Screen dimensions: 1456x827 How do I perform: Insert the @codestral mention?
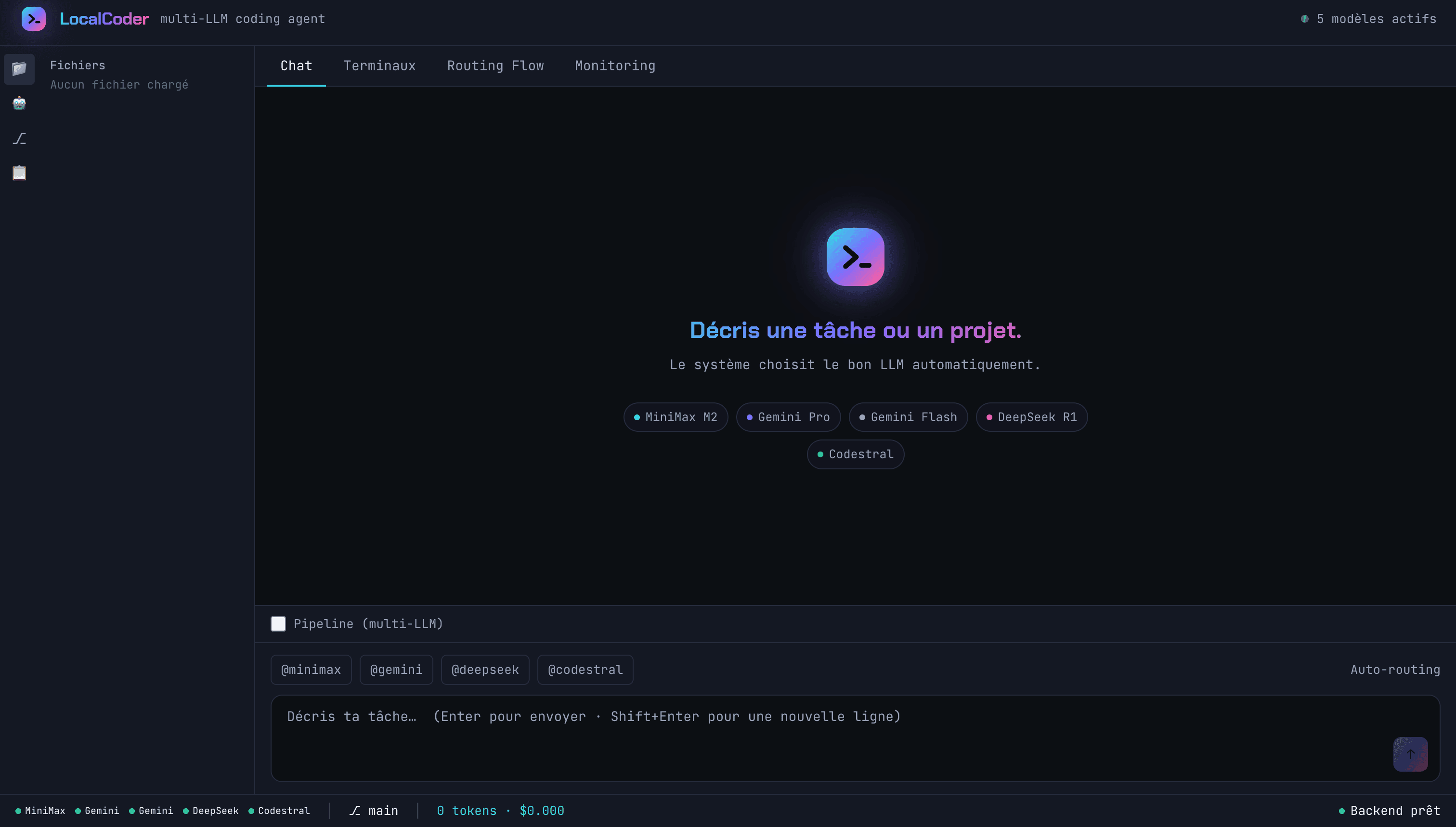[x=585, y=670]
